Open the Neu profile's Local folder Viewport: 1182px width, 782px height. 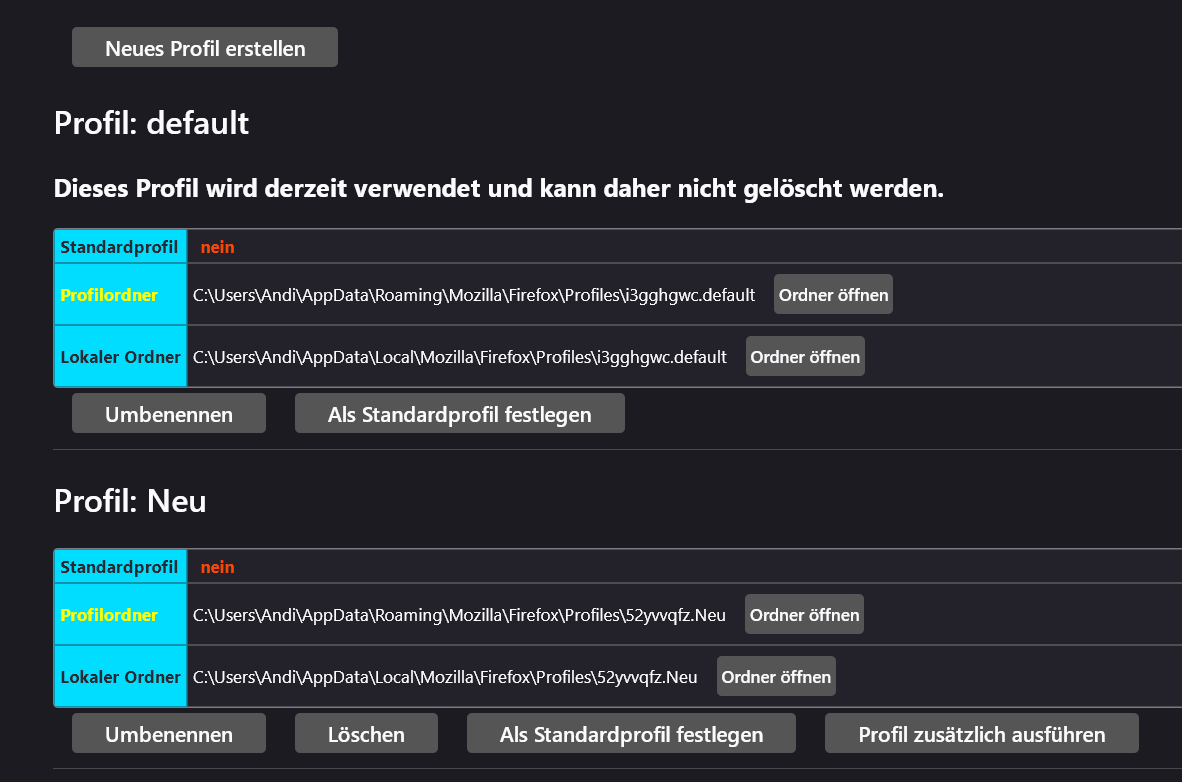click(776, 677)
